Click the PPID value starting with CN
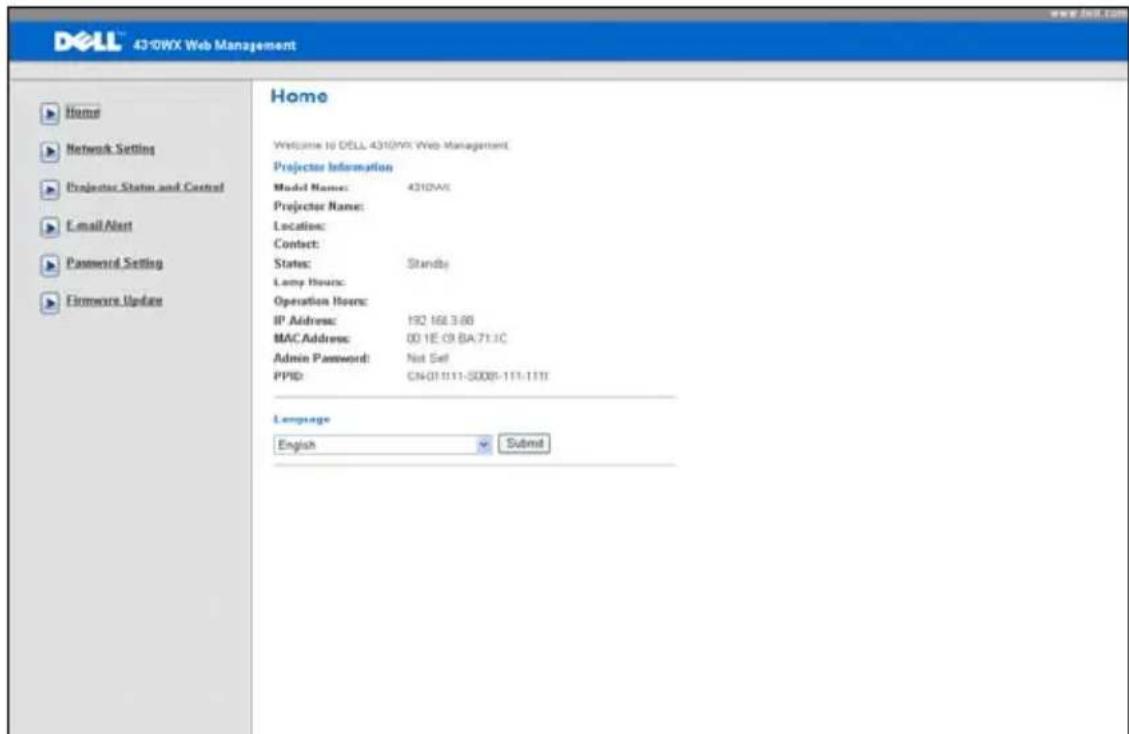The width and height of the screenshot is (1129, 734). pyautogui.click(x=477, y=376)
